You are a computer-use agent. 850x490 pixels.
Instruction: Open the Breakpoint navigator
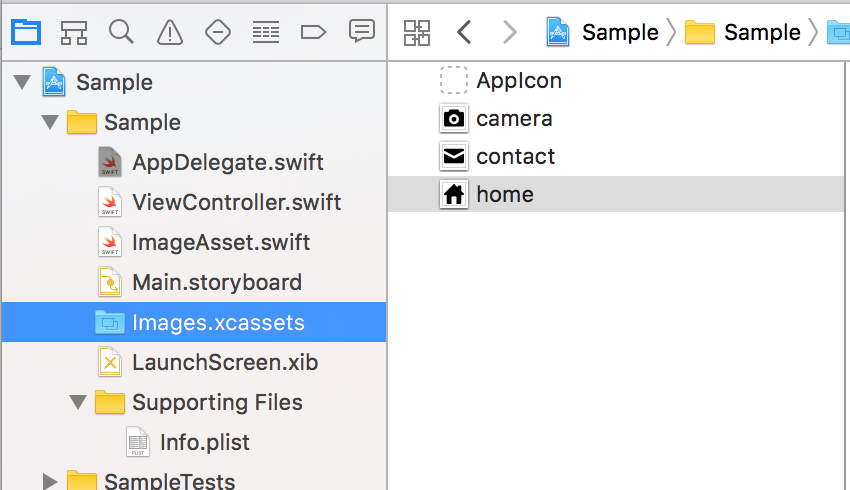coord(313,32)
